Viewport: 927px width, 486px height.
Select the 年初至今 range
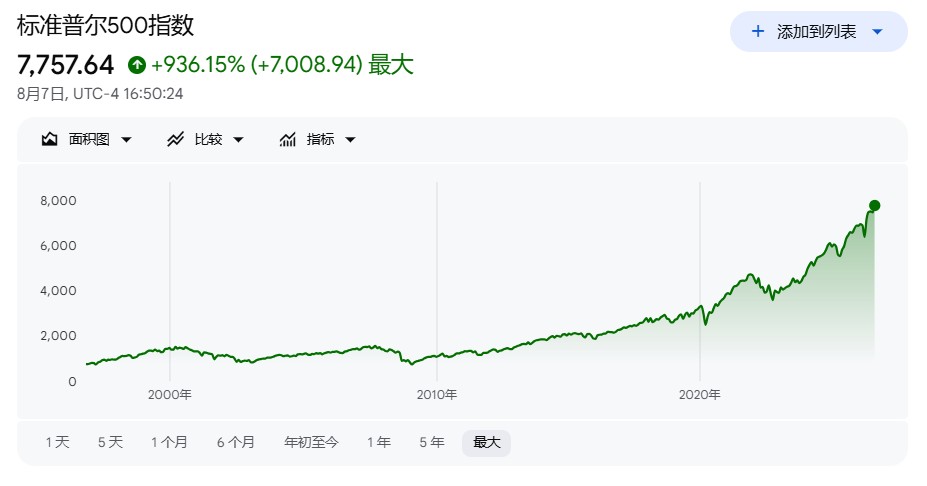[311, 442]
